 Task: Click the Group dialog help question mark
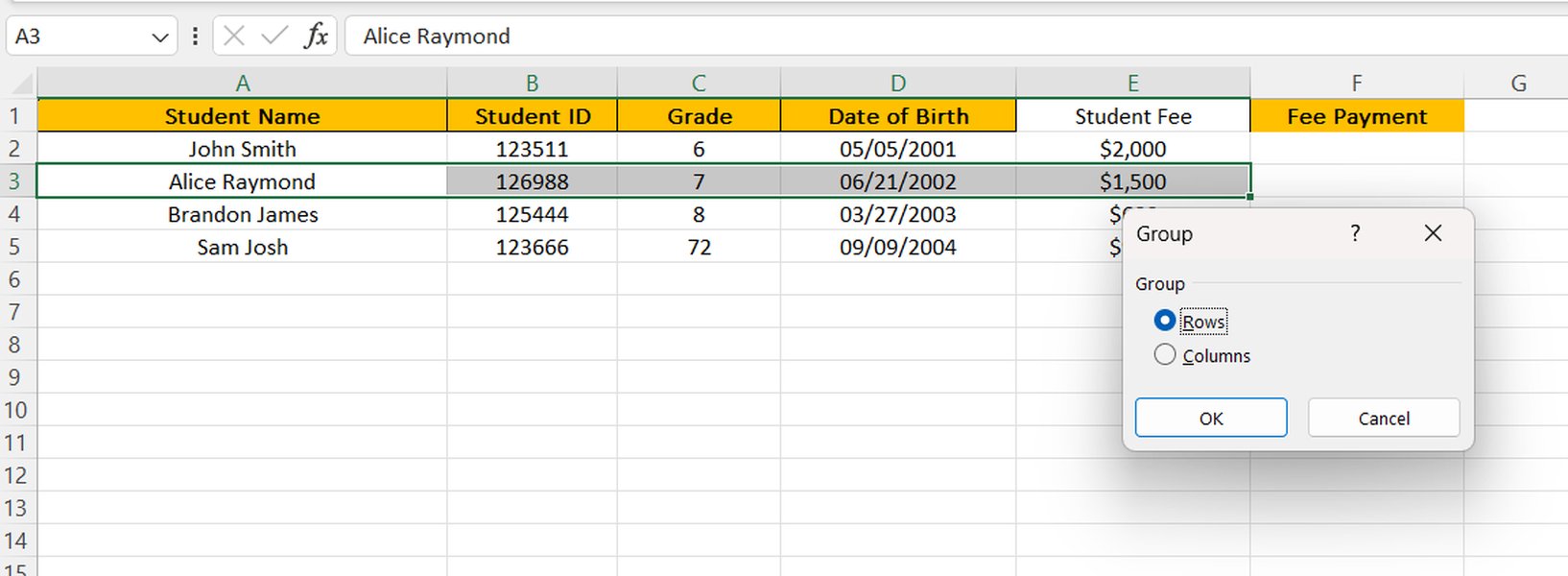coord(1355,233)
